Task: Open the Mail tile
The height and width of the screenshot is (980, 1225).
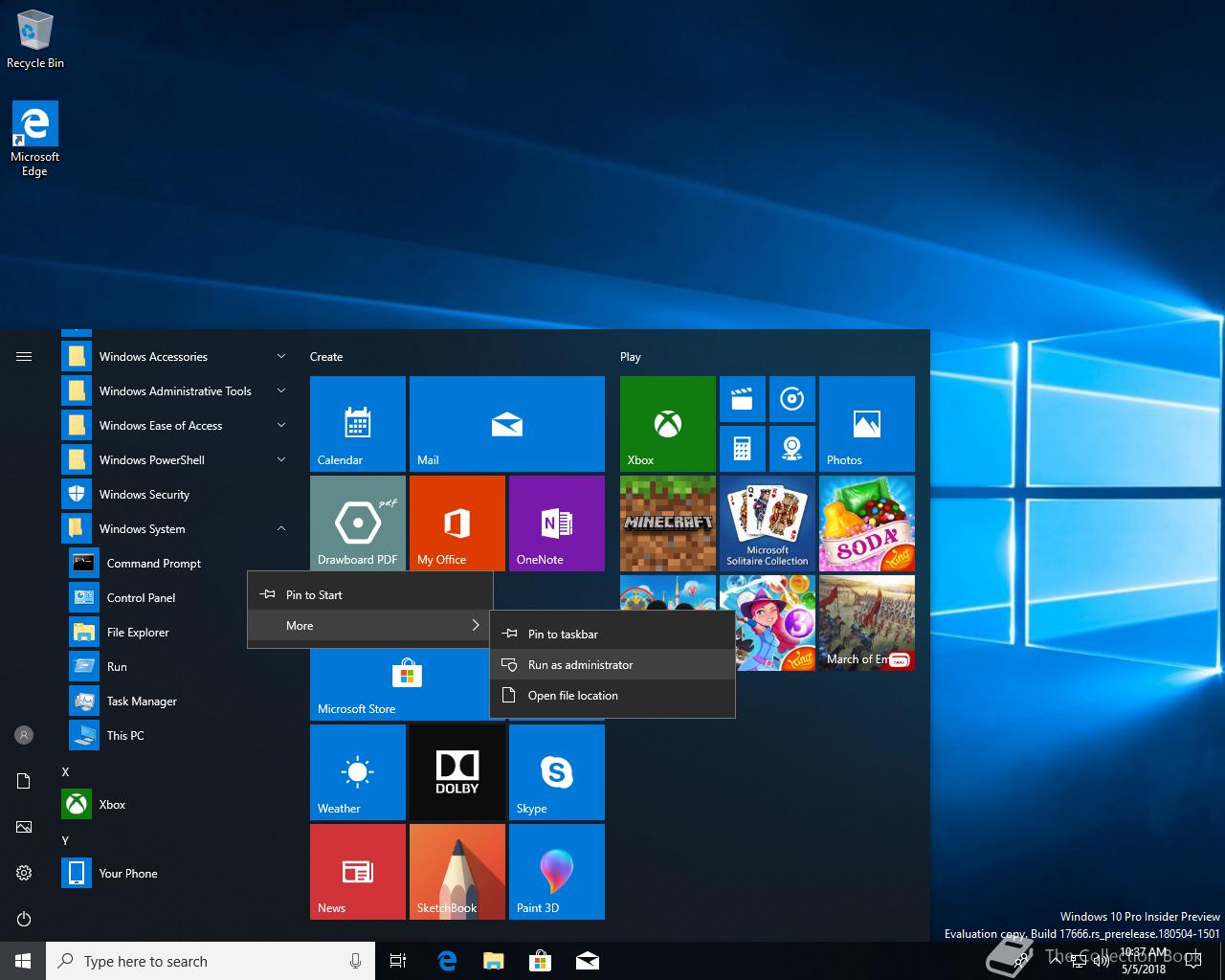Action: (x=507, y=424)
